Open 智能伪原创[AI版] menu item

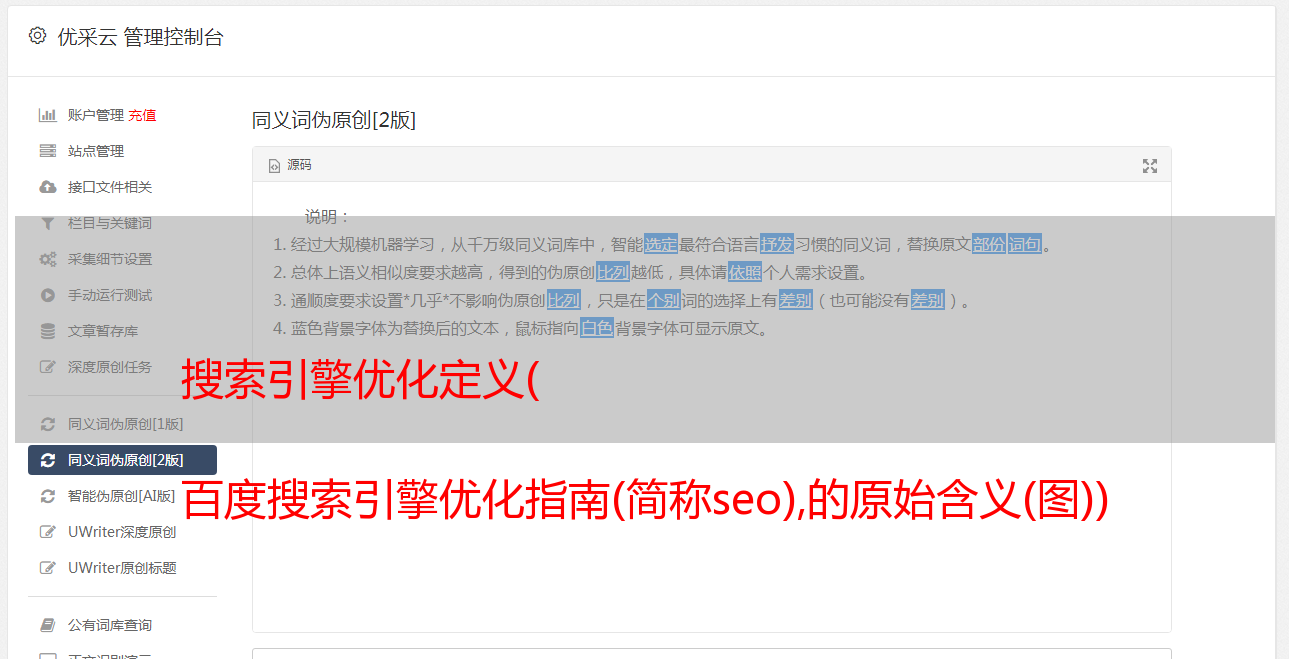point(122,496)
